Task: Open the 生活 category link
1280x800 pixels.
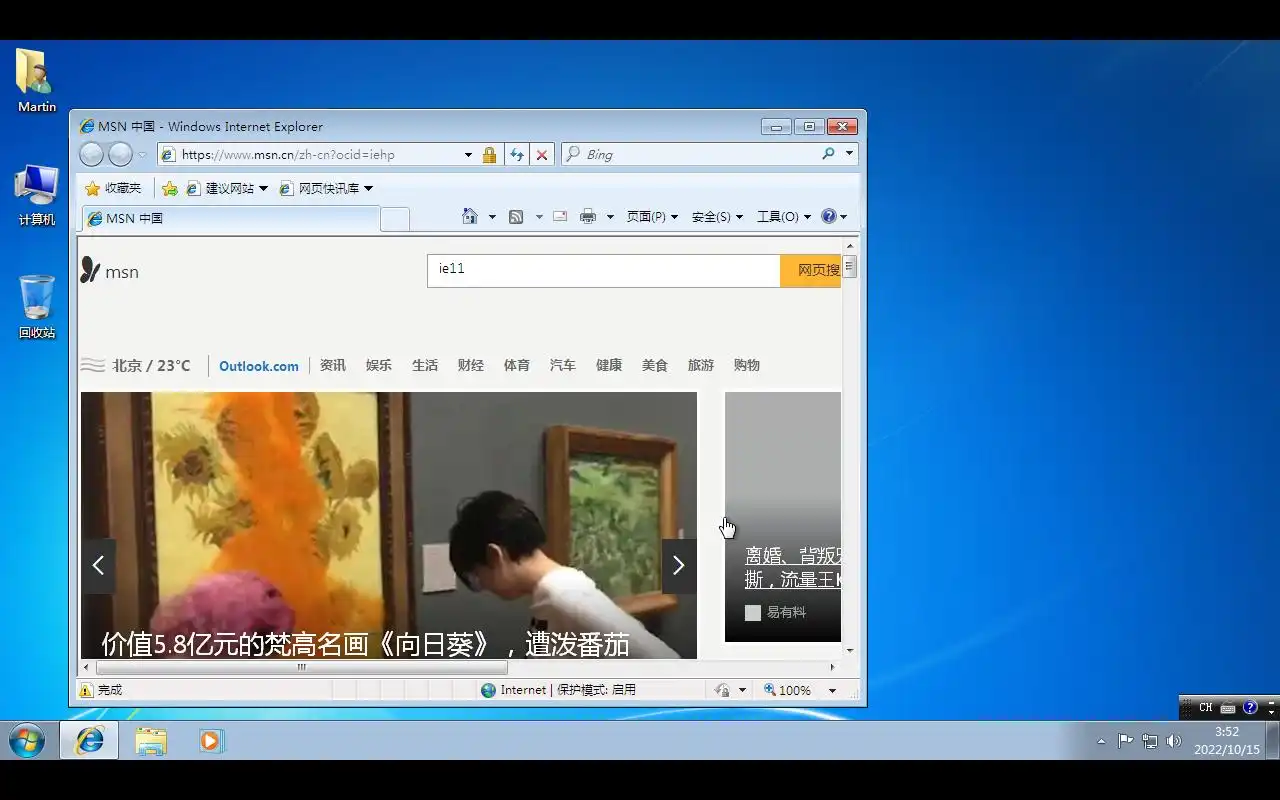Action: coord(425,365)
